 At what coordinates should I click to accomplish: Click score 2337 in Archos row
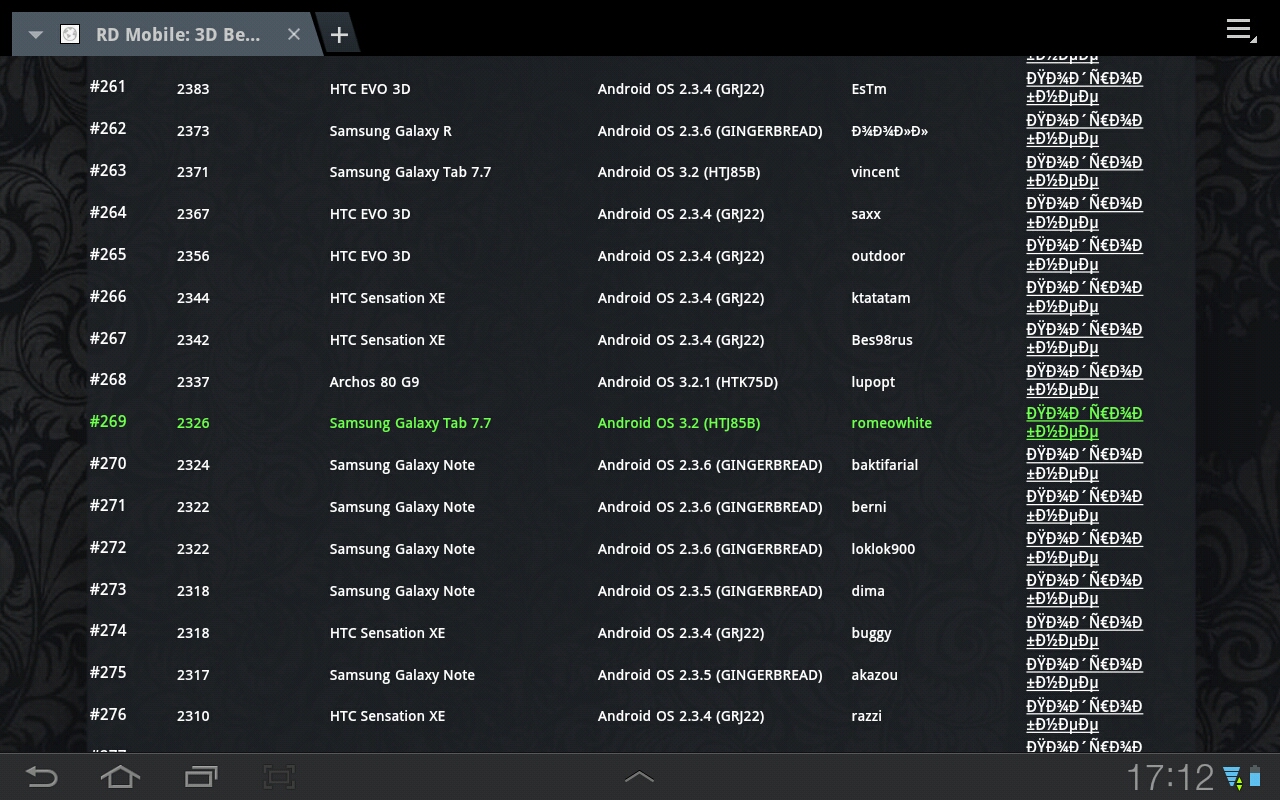point(193,382)
